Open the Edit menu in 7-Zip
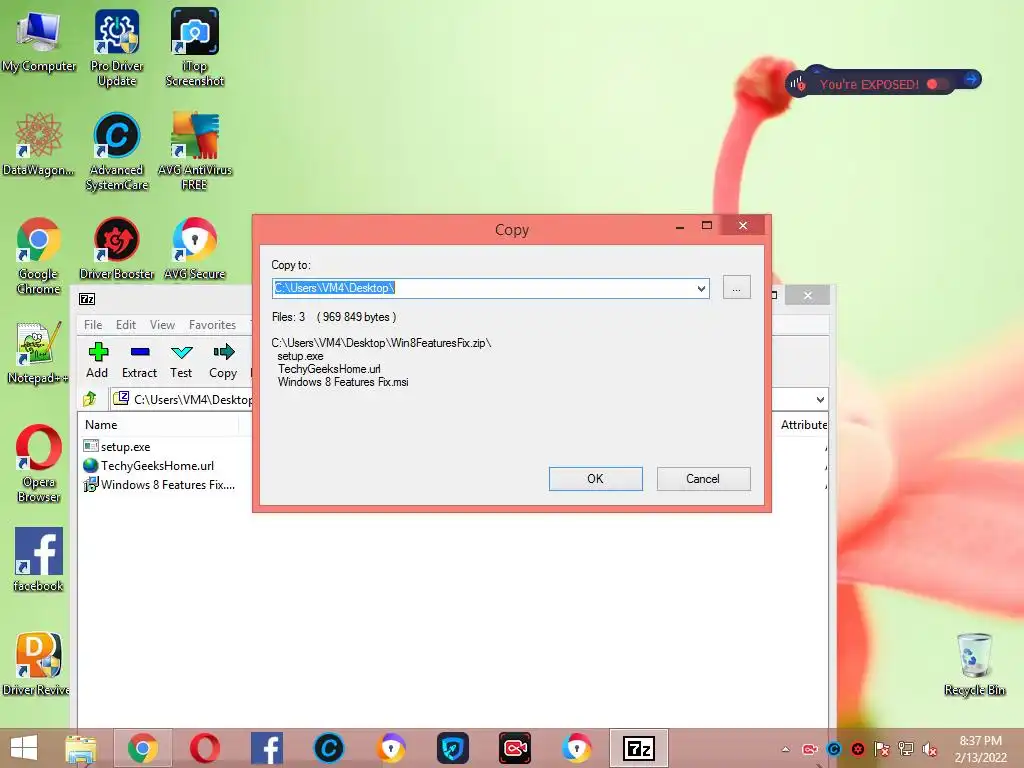This screenshot has height=768, width=1024. [x=126, y=325]
